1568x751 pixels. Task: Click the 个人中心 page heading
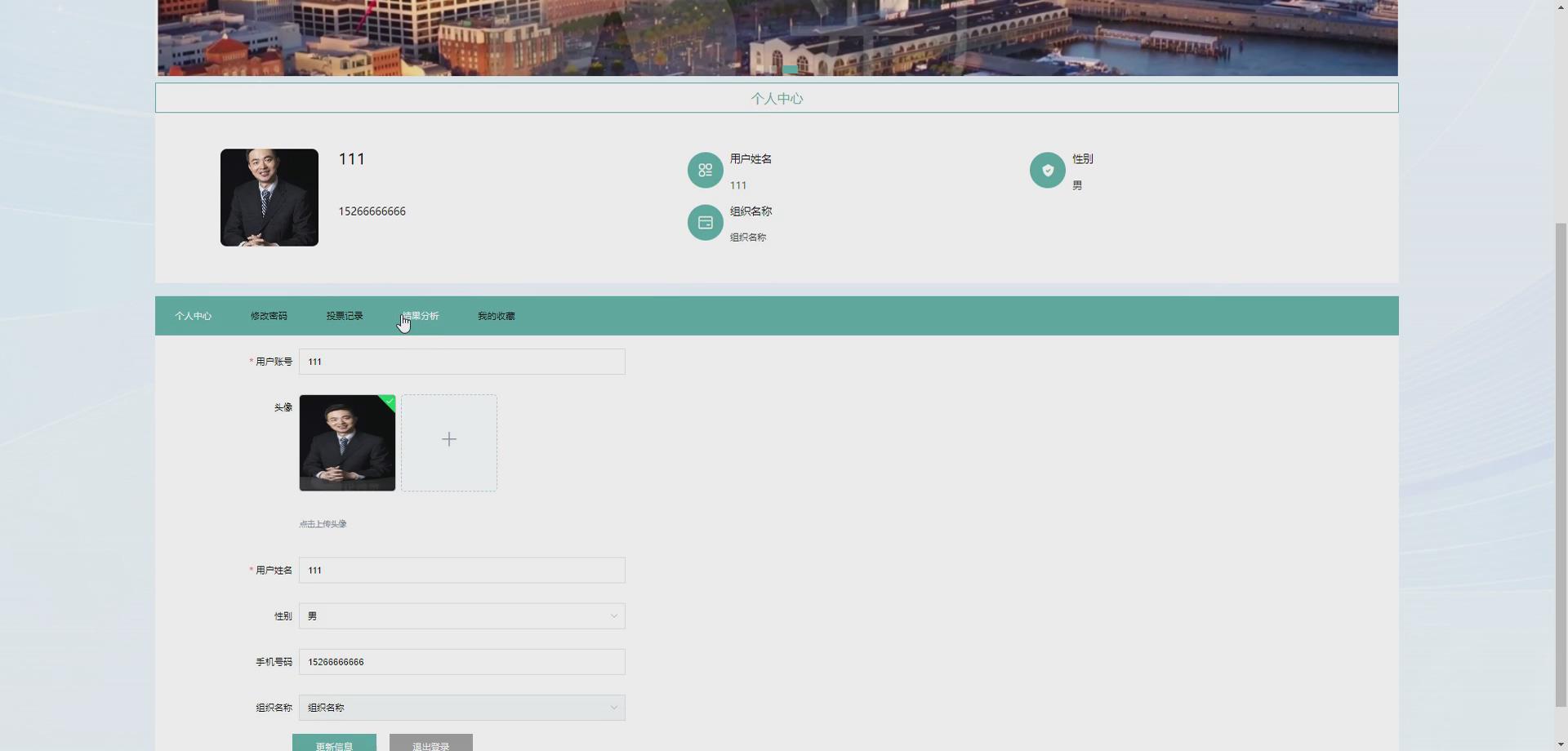tap(777, 99)
